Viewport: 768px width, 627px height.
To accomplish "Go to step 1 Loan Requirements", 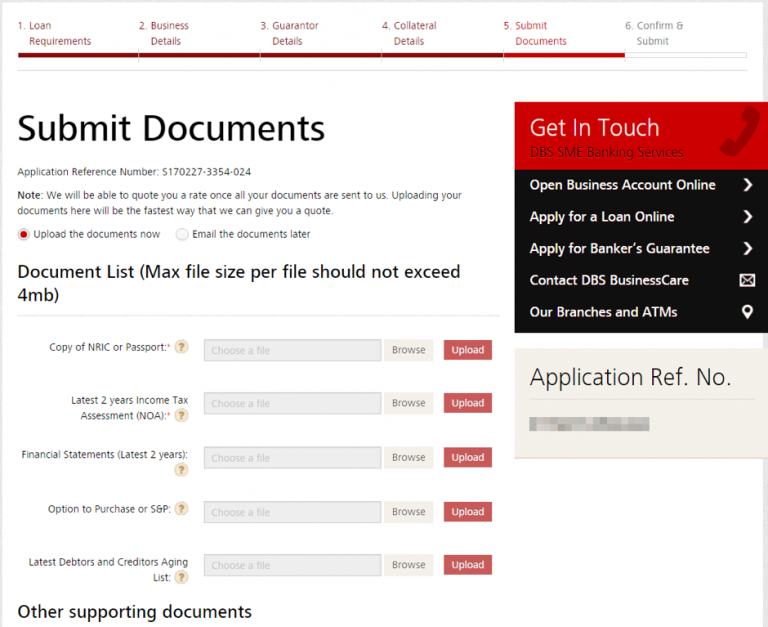I will click(54, 33).
